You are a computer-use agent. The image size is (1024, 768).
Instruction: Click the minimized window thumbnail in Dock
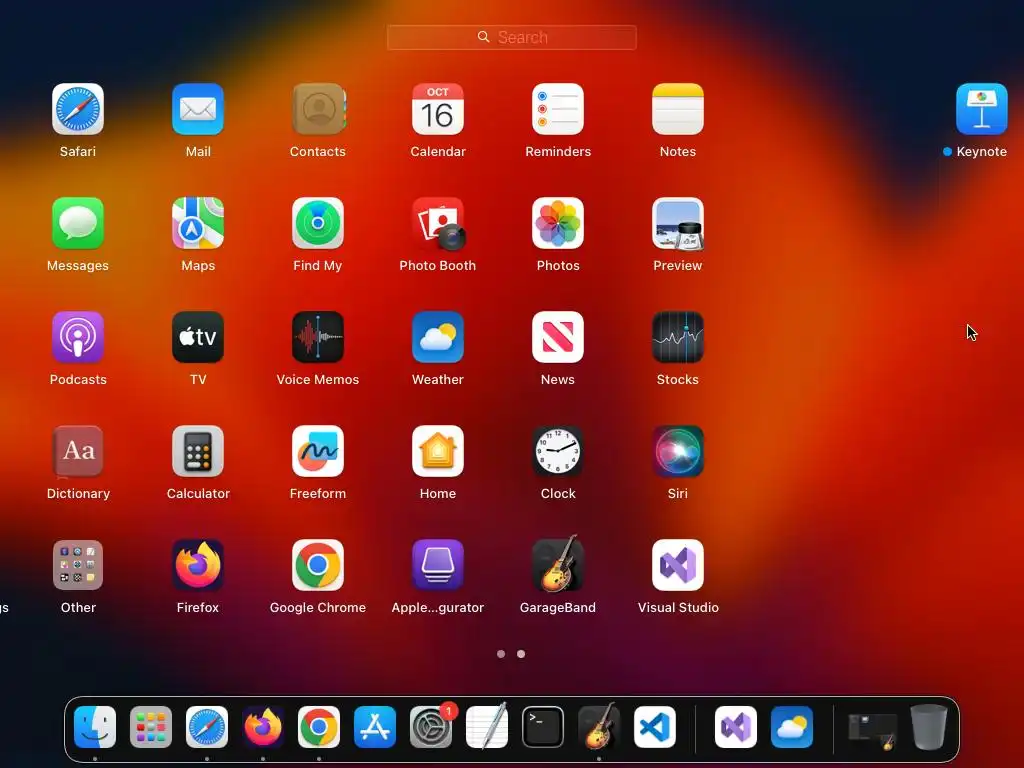click(872, 729)
